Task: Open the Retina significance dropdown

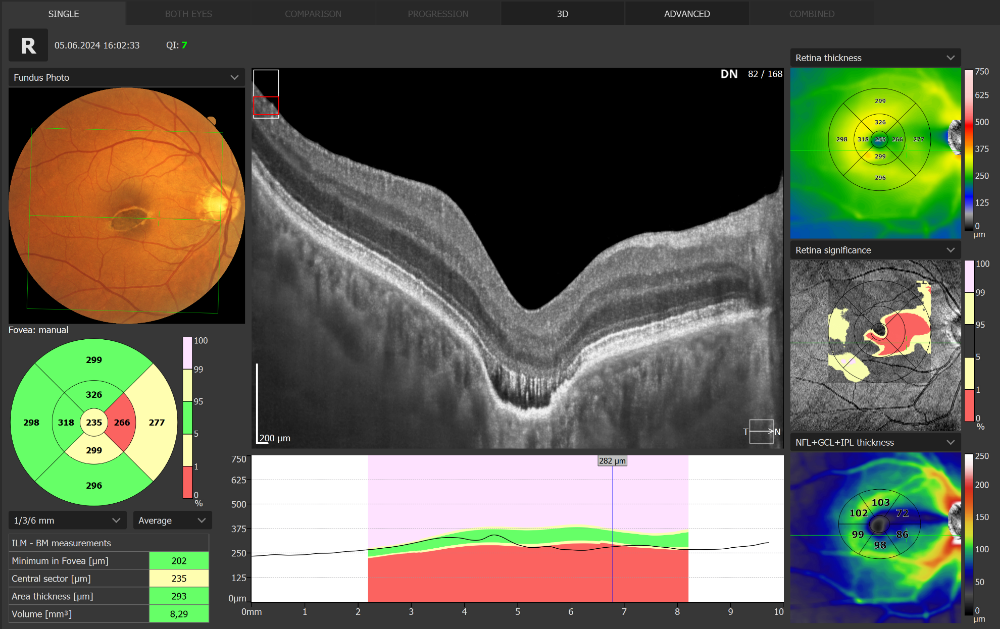Action: tap(875, 250)
